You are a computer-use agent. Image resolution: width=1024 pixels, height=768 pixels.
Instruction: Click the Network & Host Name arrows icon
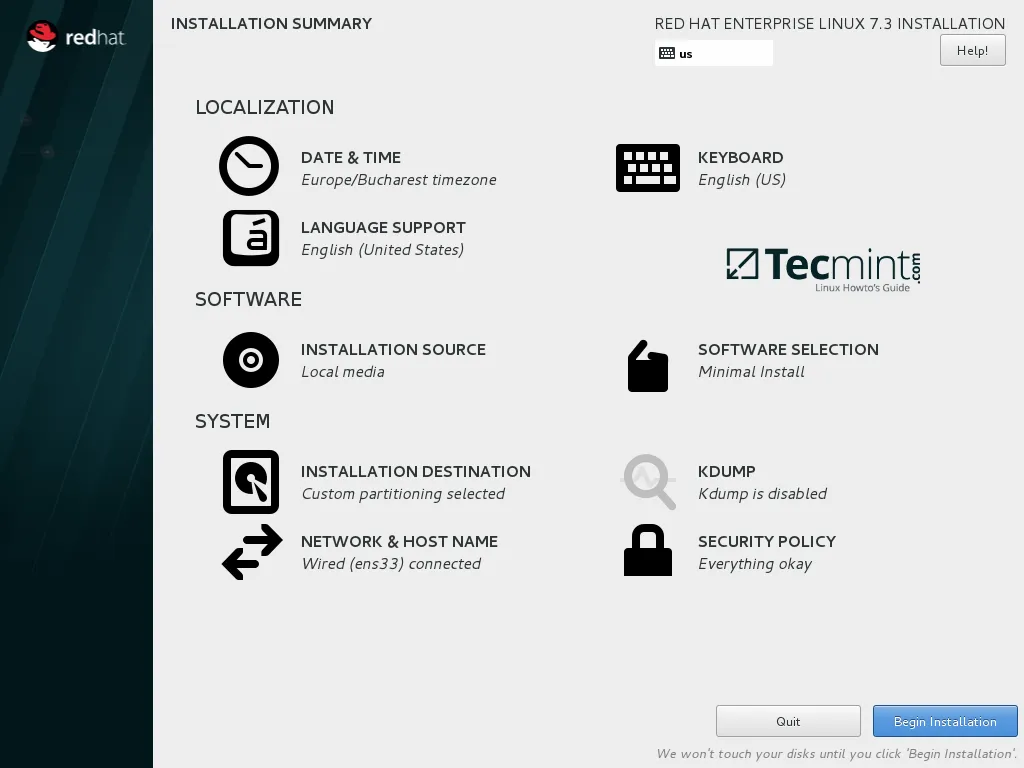(250, 551)
